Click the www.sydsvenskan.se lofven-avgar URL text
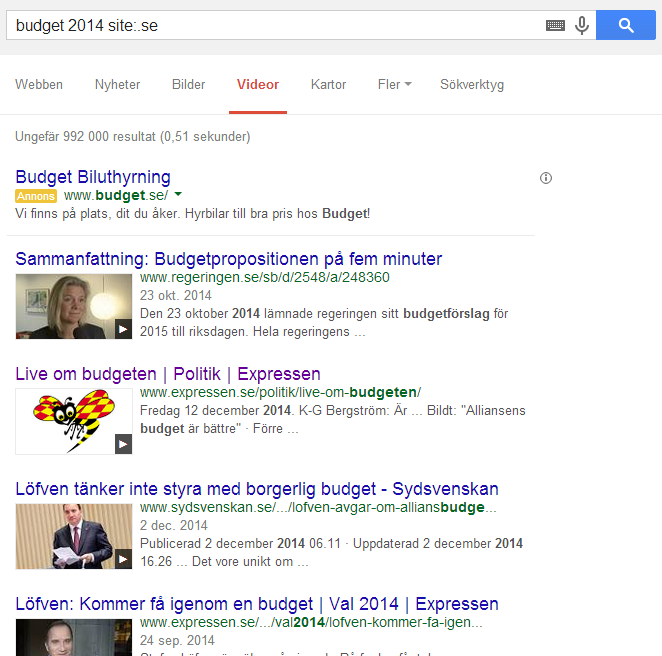 coord(318,507)
